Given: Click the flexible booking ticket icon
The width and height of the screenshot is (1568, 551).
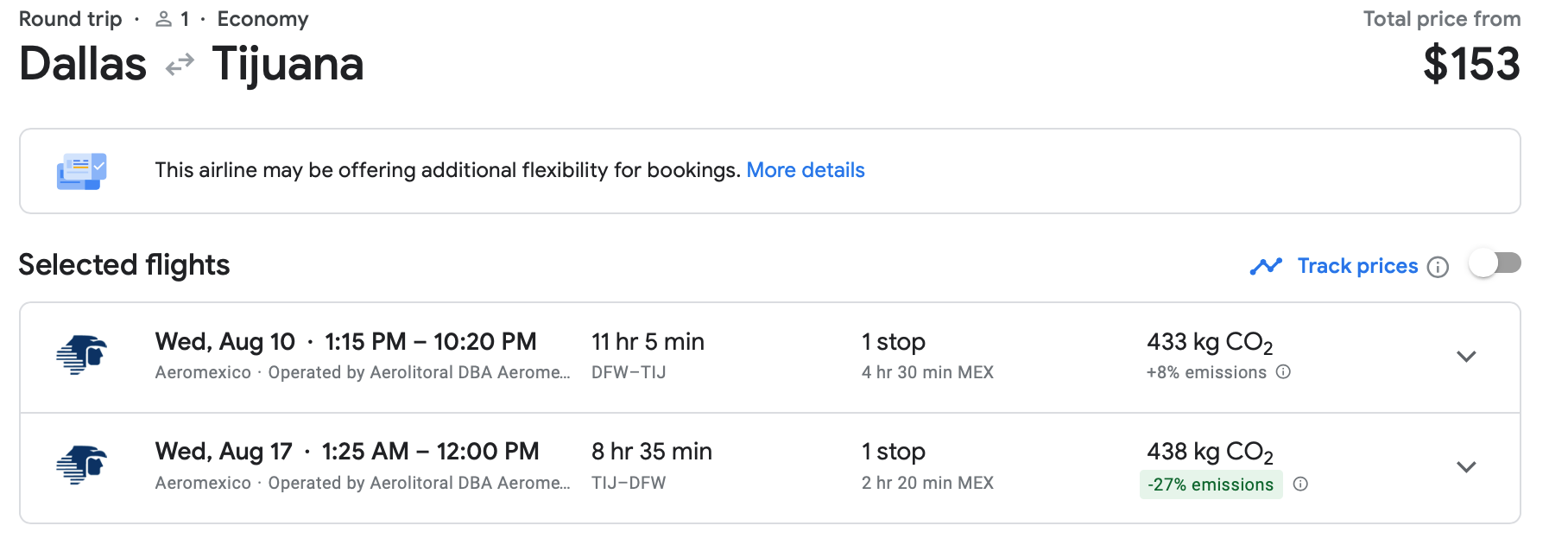Looking at the screenshot, I should pyautogui.click(x=81, y=171).
